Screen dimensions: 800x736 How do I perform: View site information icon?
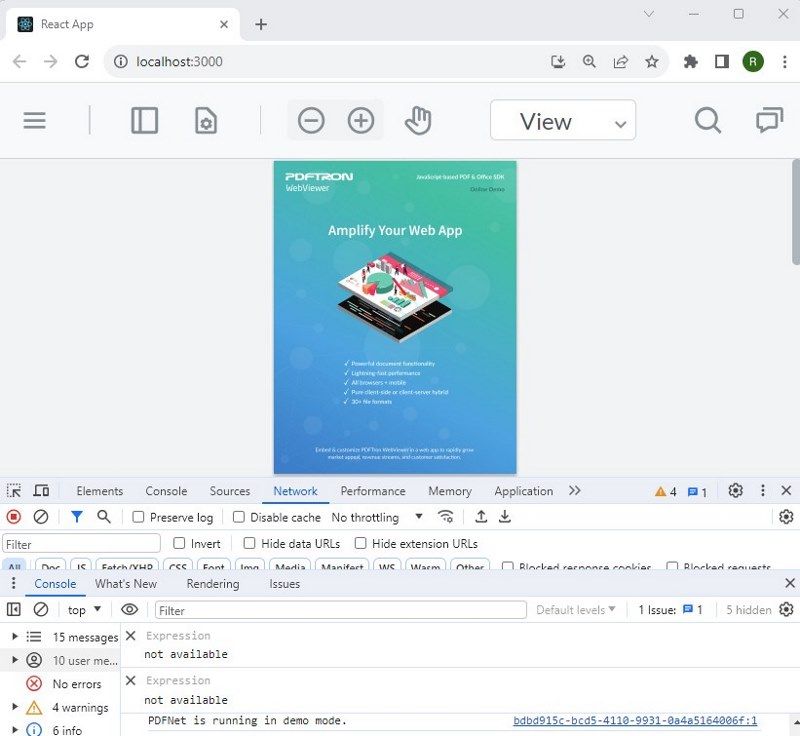121,62
